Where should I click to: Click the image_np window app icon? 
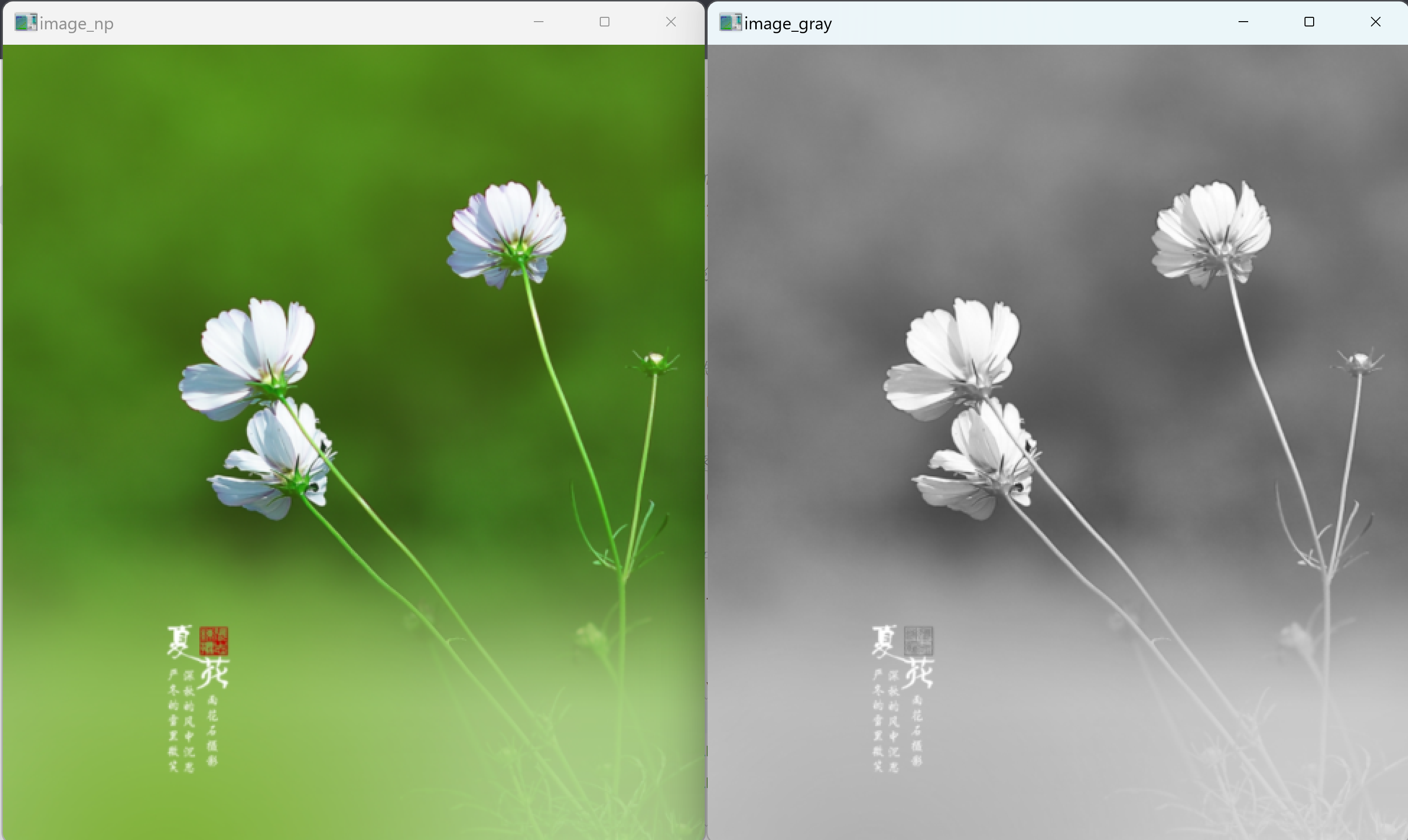click(x=25, y=23)
